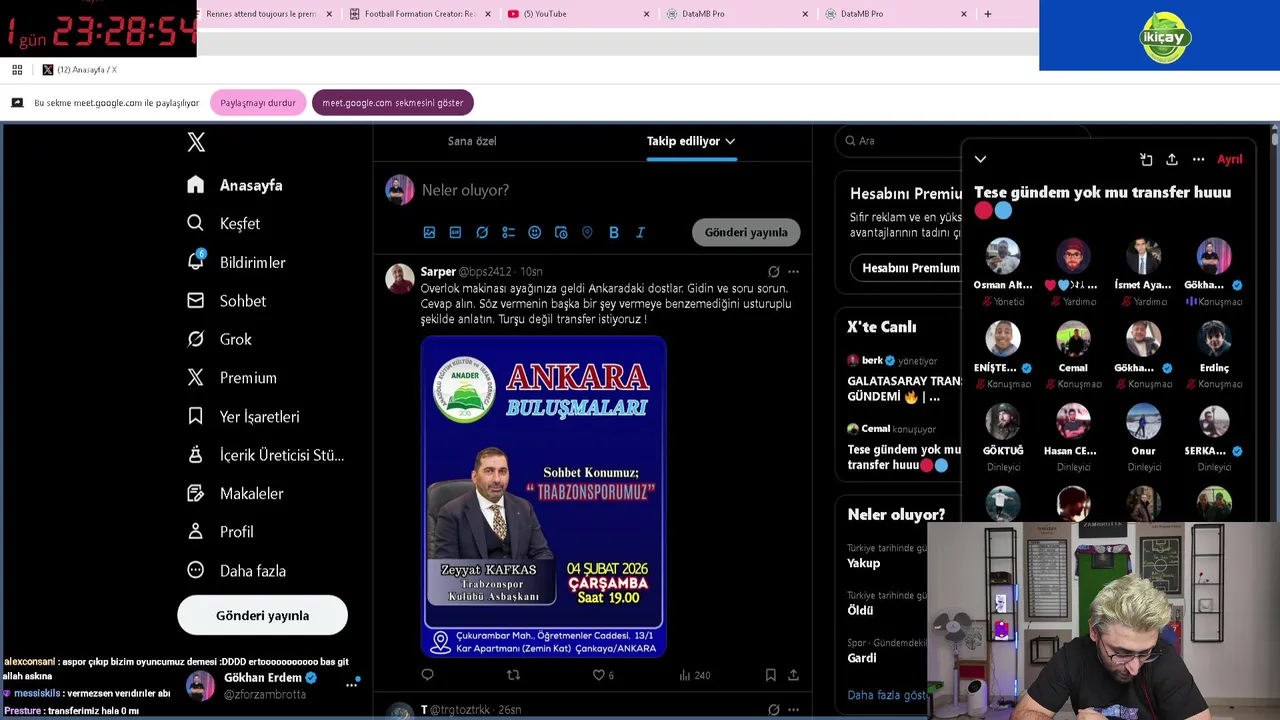This screenshot has height=720, width=1280.
Task: Click Ayrıl to leave the space
Action: click(1229, 159)
